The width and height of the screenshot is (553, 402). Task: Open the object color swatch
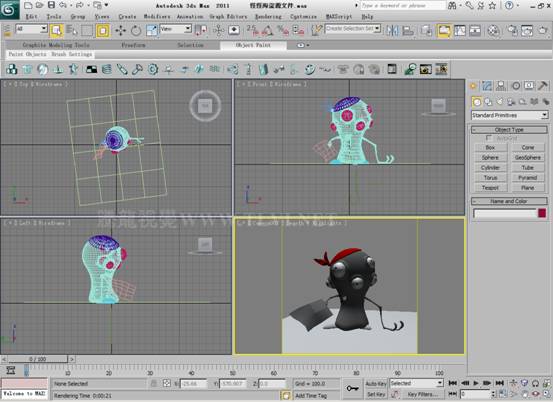542,213
